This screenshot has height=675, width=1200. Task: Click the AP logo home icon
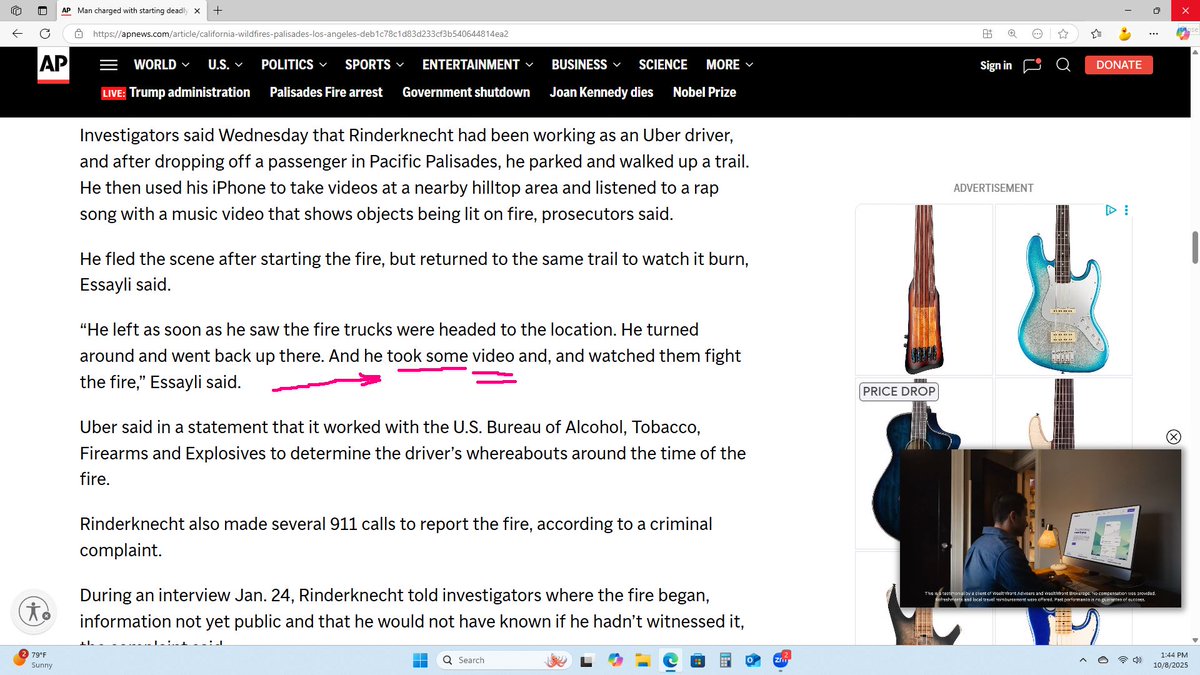coord(52,65)
